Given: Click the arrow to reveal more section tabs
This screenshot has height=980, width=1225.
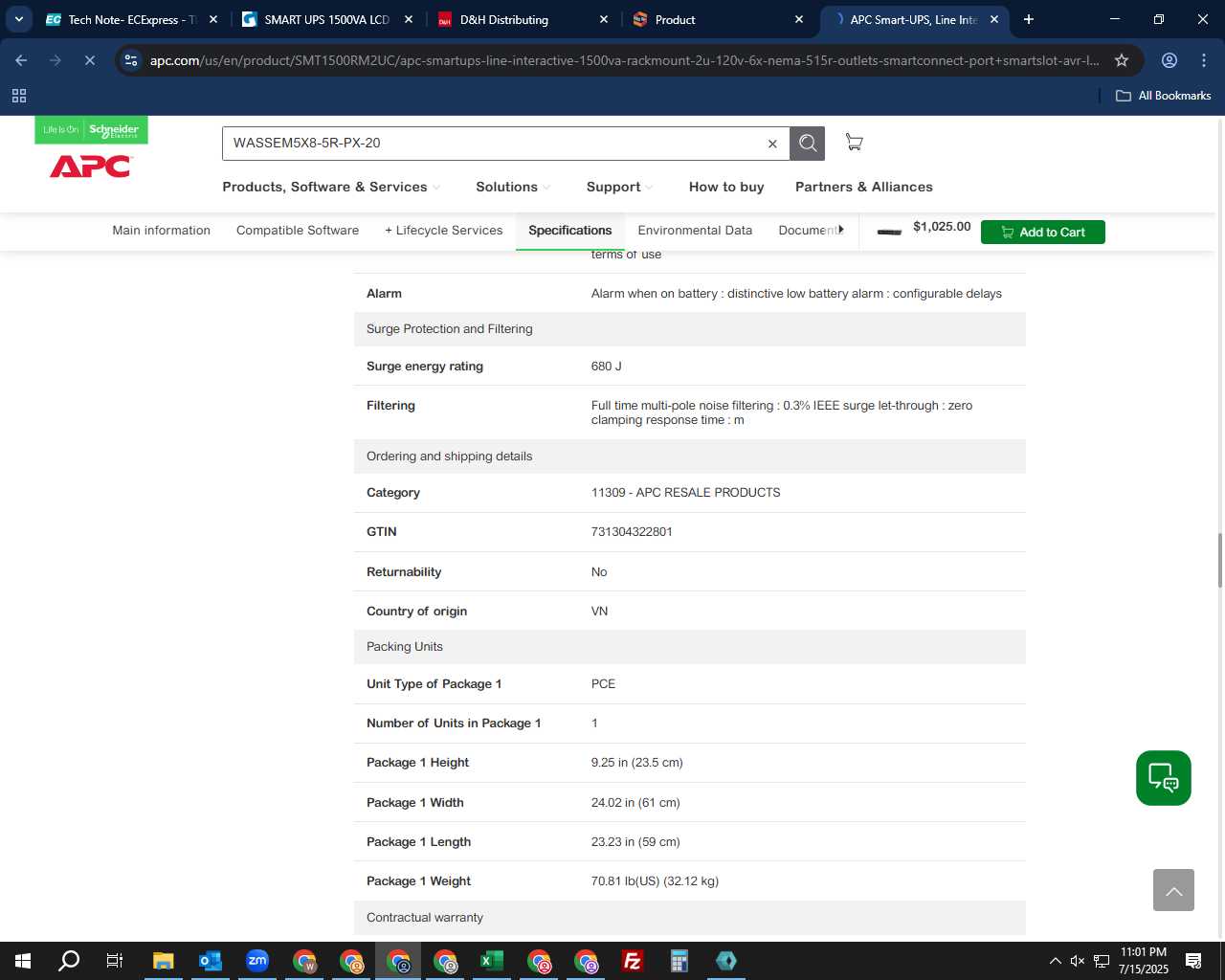Looking at the screenshot, I should [x=841, y=230].
